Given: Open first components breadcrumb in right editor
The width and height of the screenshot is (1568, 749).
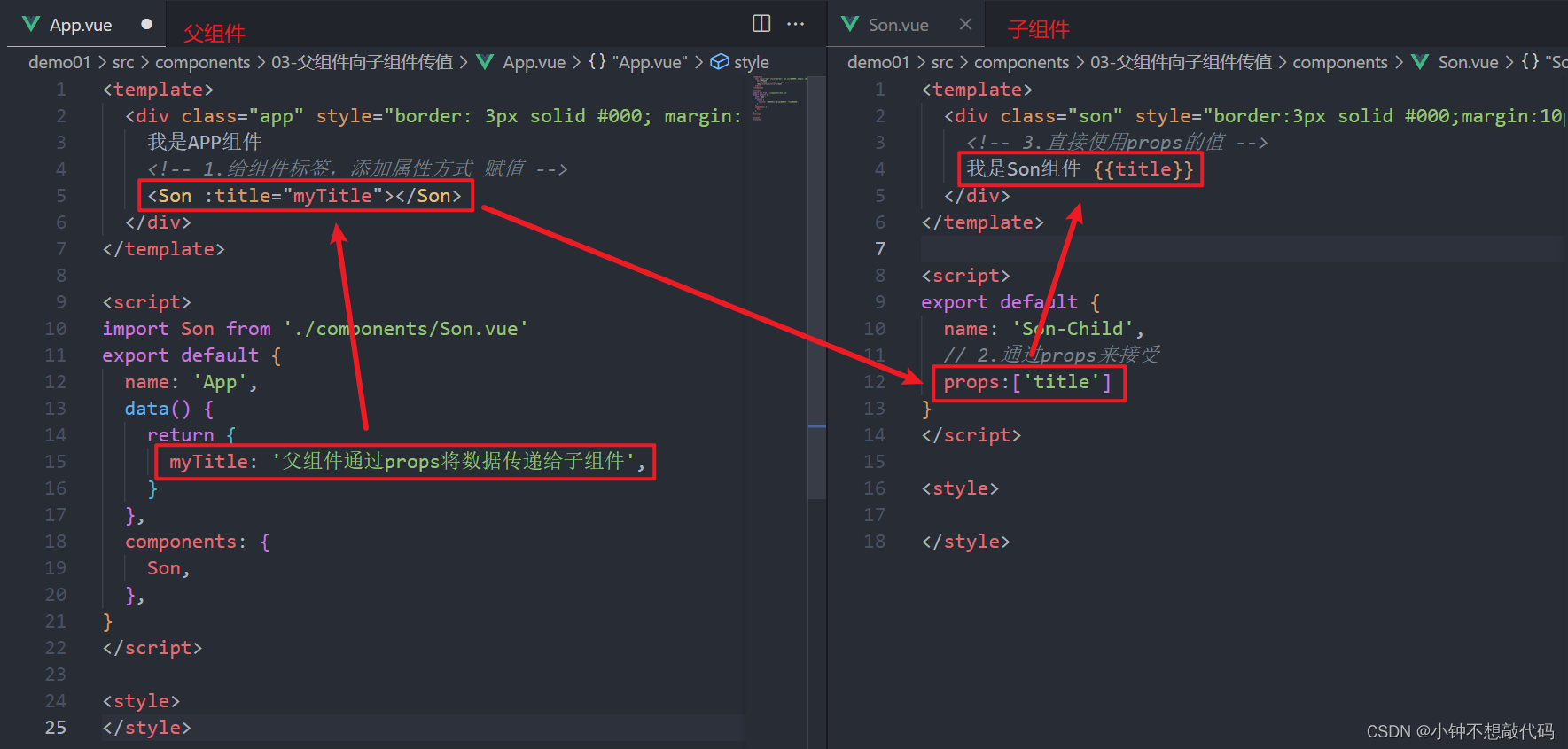Looking at the screenshot, I should pos(1021,62).
